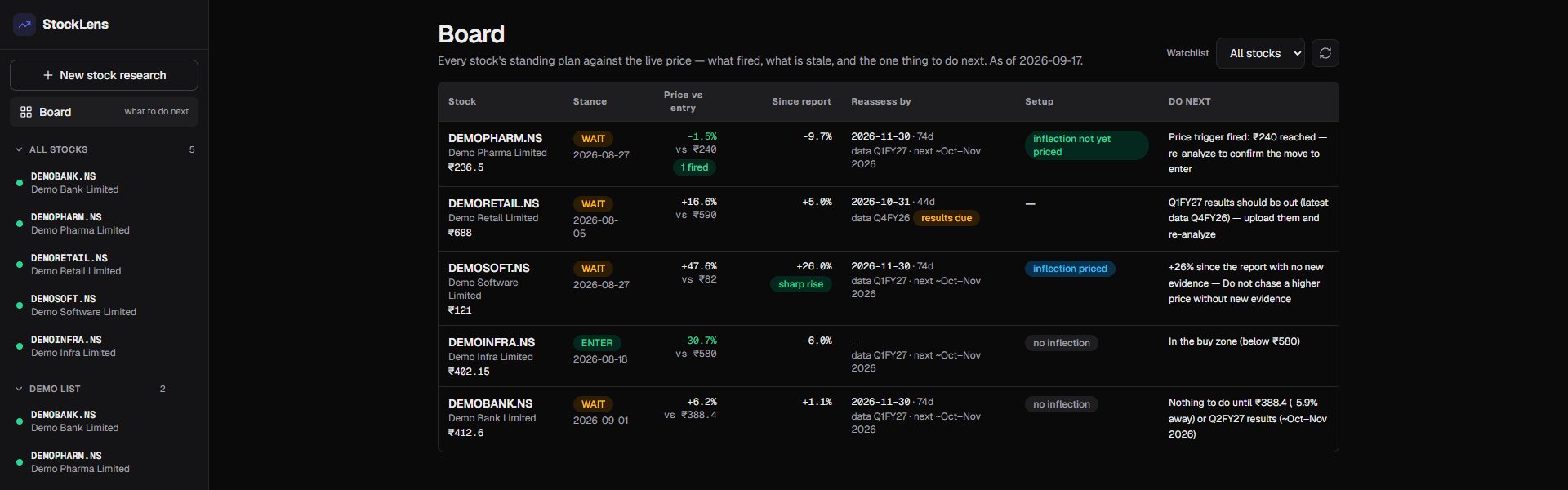Click the +16.6% price vs entry value
Screen dimensions: 1568x490
pos(699,202)
